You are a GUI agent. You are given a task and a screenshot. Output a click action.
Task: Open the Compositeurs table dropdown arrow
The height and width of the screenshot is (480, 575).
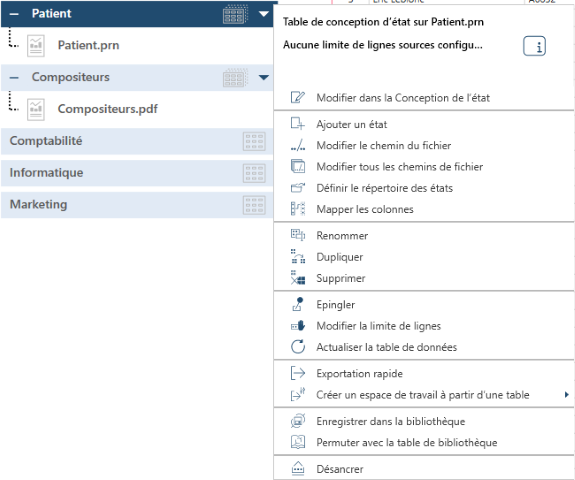click(264, 77)
